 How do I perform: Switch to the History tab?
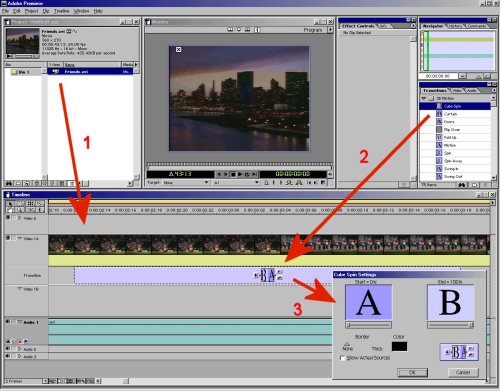(x=455, y=26)
